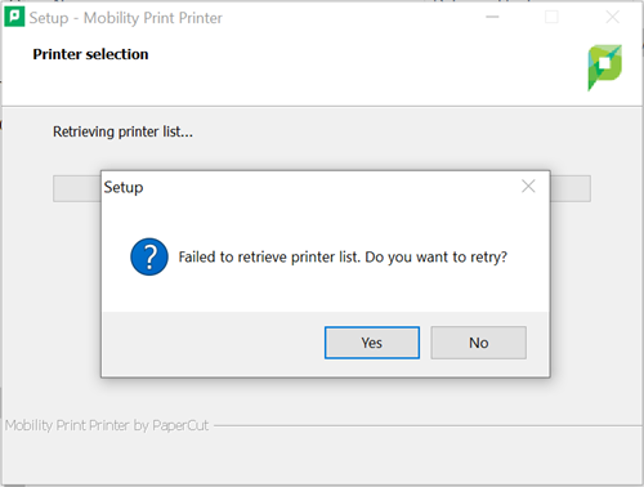Viewport: 644px width, 488px height.
Task: Click the green PaperCut logo in the header
Action: [x=604, y=67]
